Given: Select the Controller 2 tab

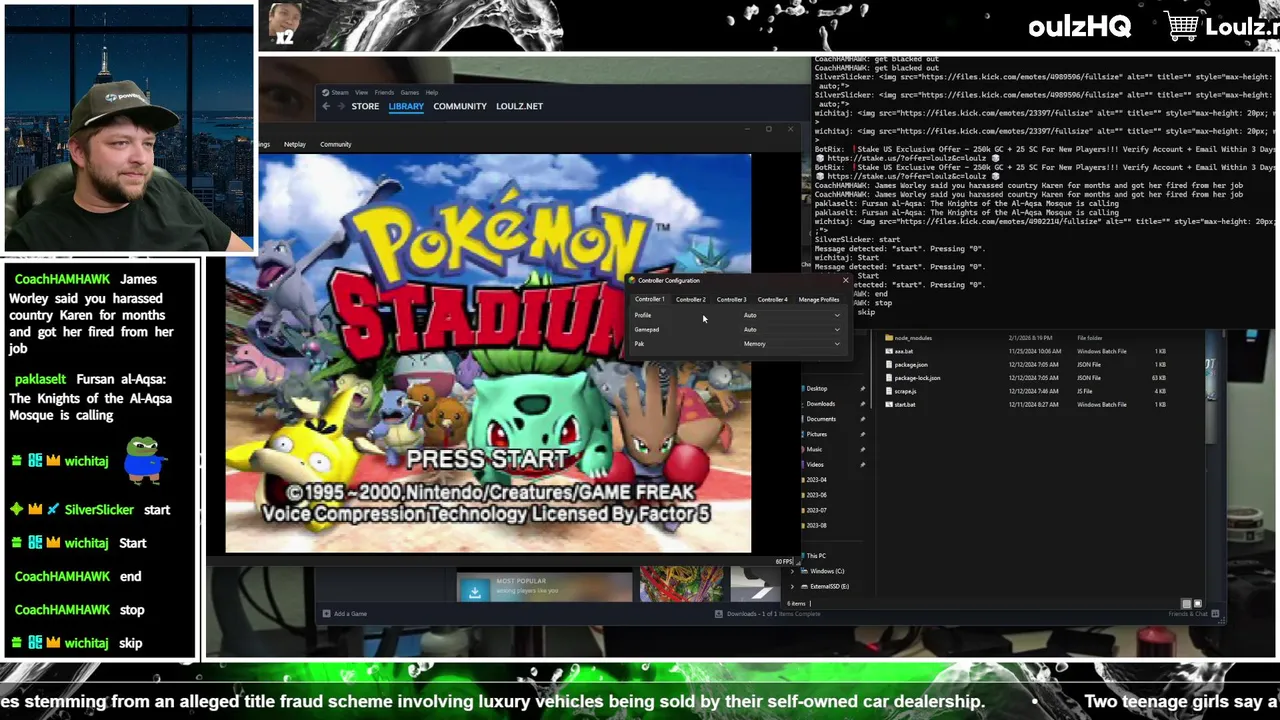Looking at the screenshot, I should pyautogui.click(x=690, y=299).
